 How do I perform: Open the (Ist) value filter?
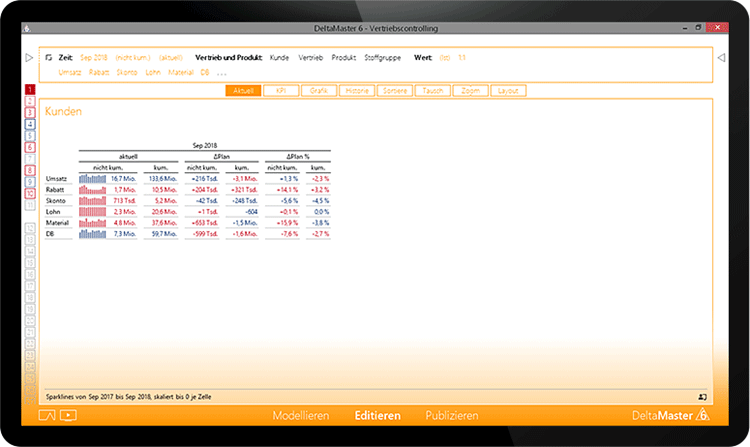pos(445,57)
